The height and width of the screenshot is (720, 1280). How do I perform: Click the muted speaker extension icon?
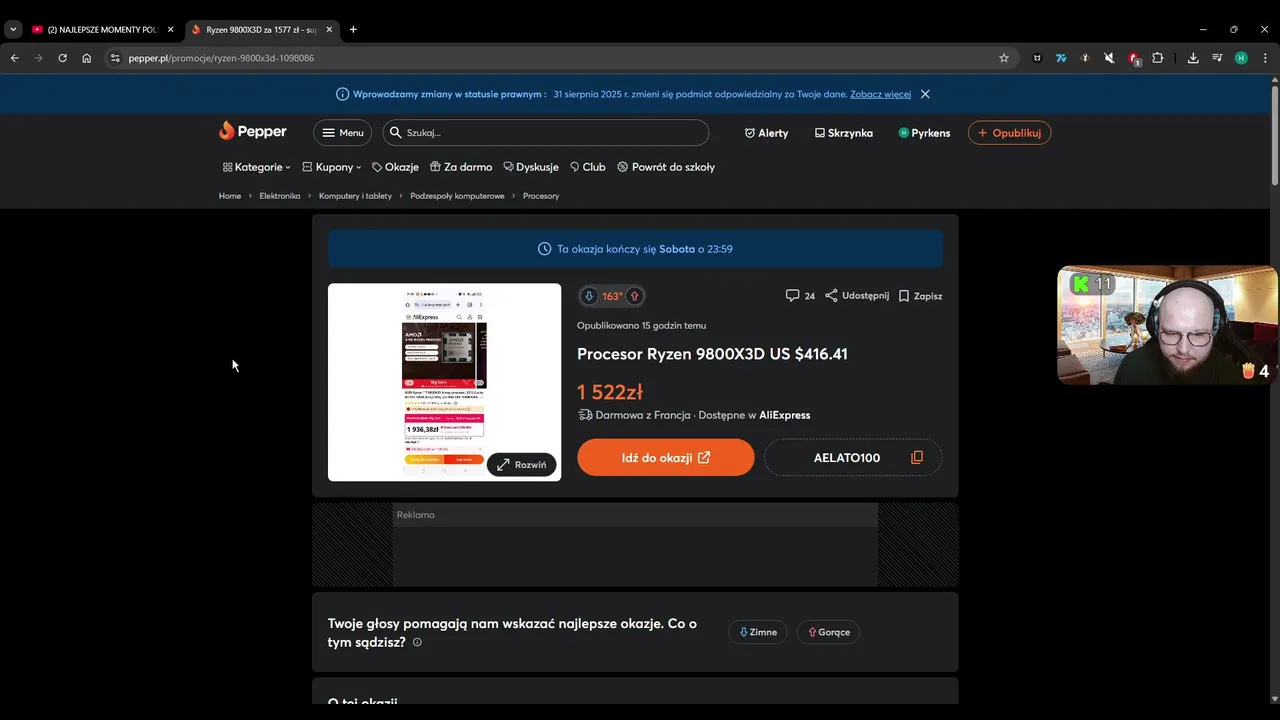(x=1109, y=58)
